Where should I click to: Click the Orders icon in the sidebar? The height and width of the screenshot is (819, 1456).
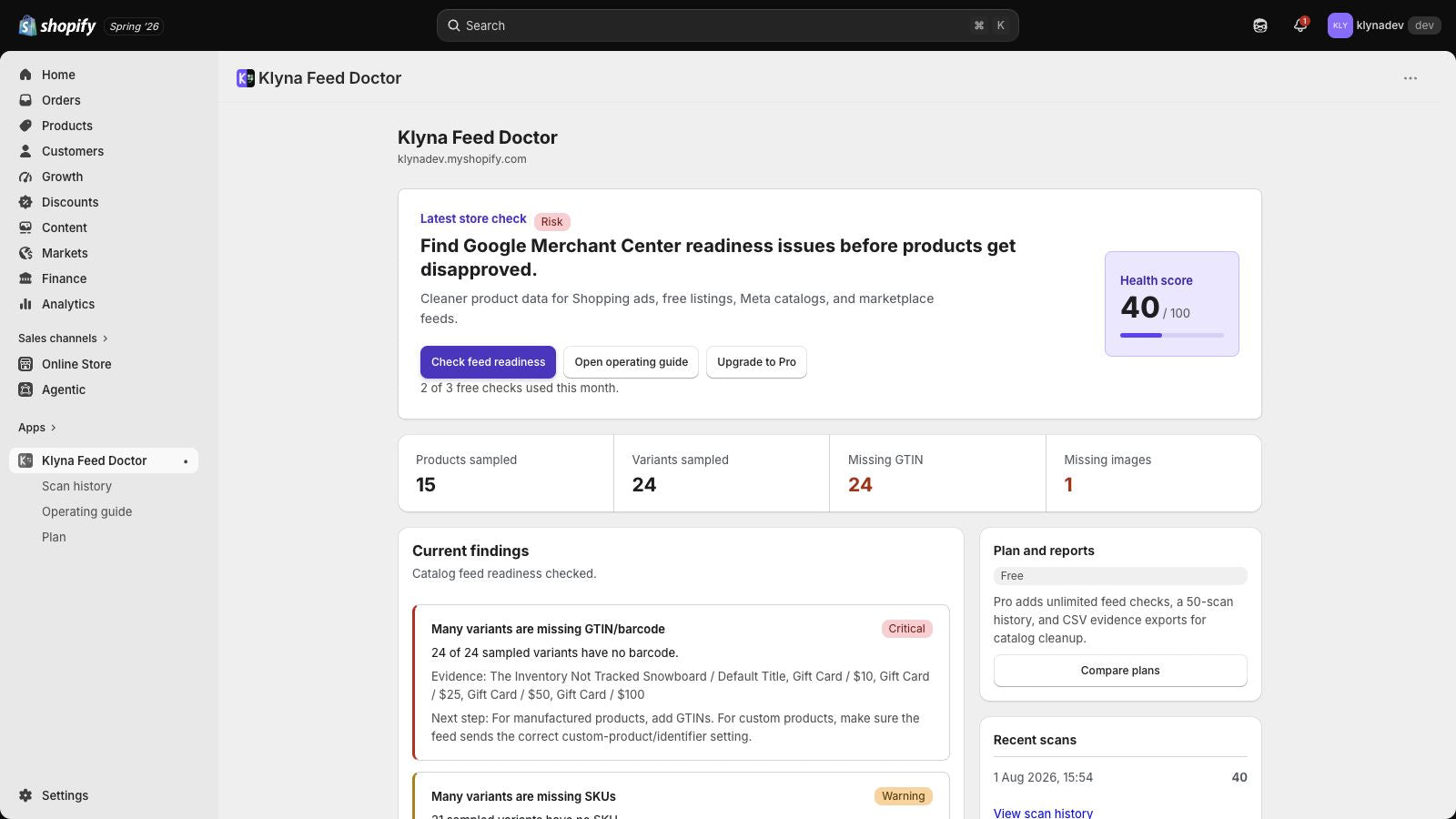[x=25, y=100]
